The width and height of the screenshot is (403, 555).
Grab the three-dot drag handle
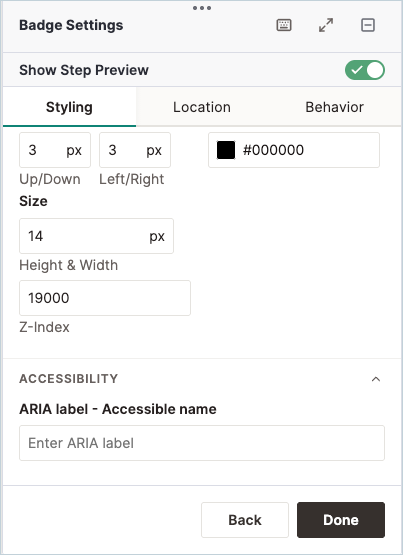(202, 8)
